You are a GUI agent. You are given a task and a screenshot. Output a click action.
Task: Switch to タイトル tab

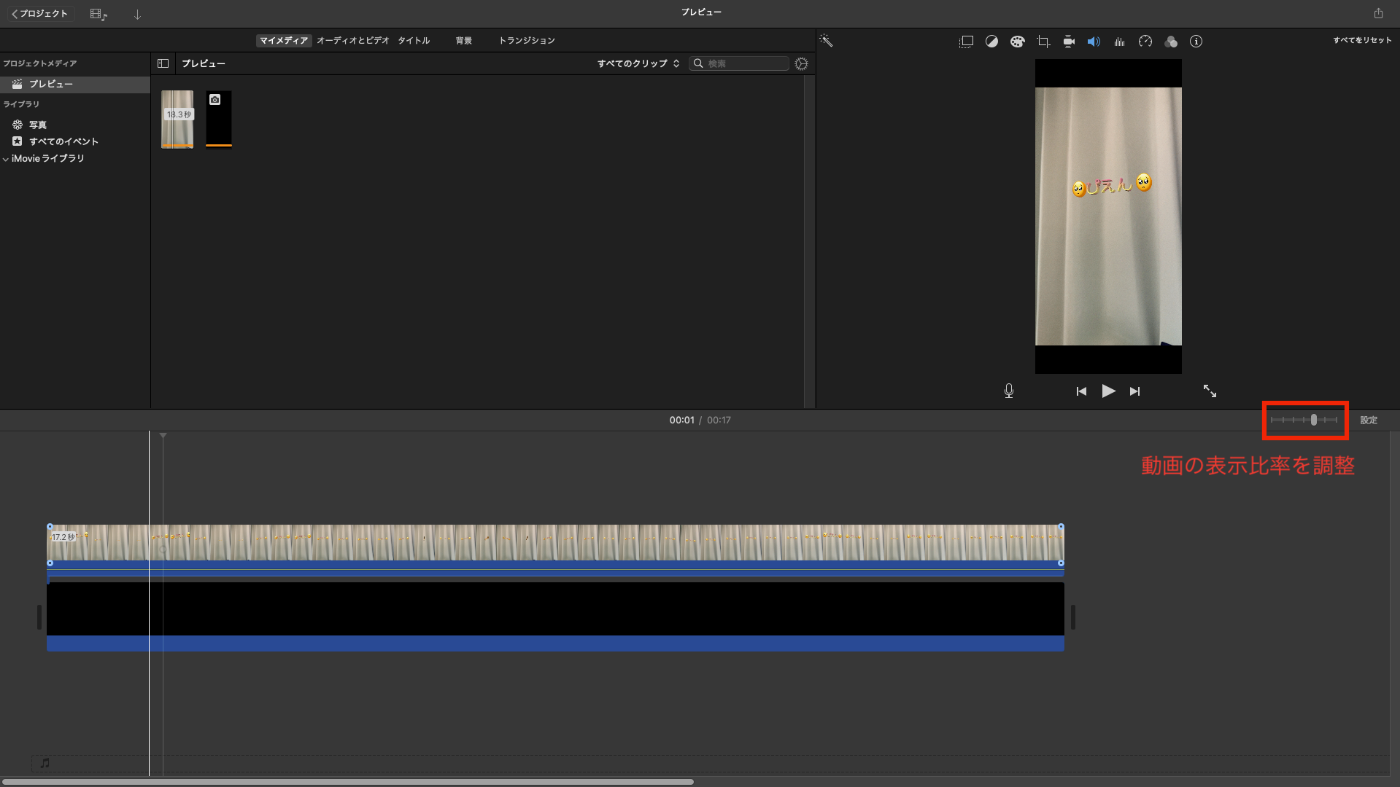414,41
